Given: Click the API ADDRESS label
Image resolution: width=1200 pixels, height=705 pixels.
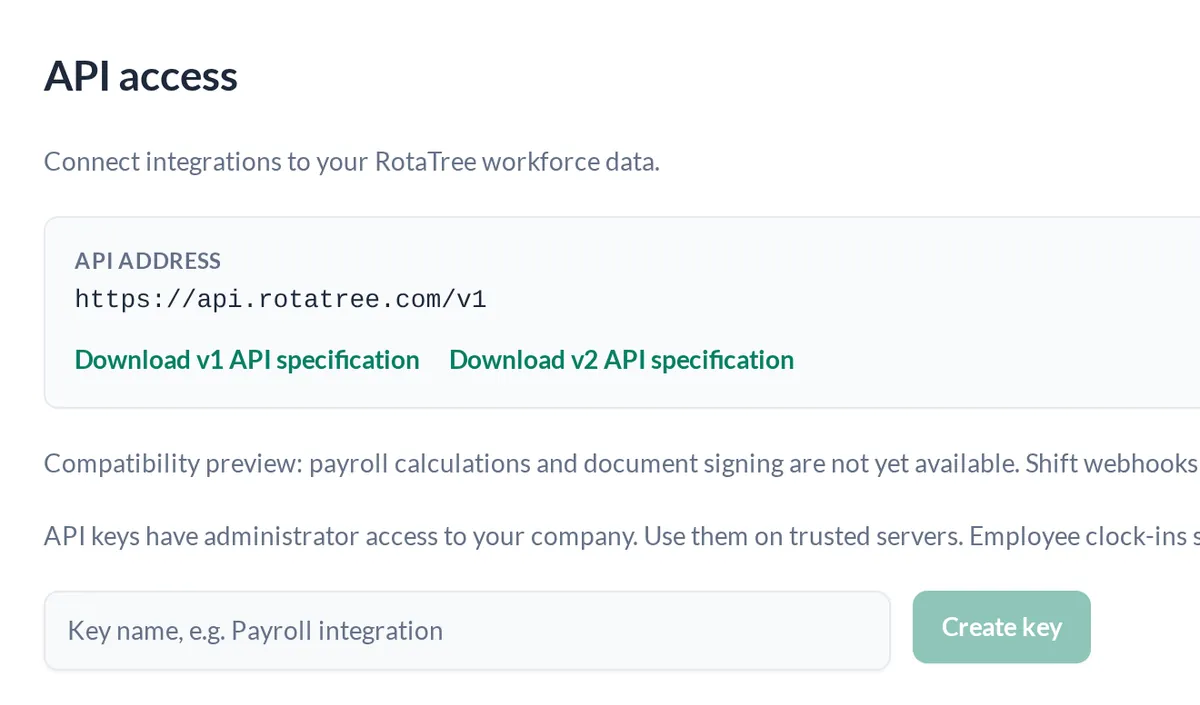Looking at the screenshot, I should pyautogui.click(x=148, y=261).
